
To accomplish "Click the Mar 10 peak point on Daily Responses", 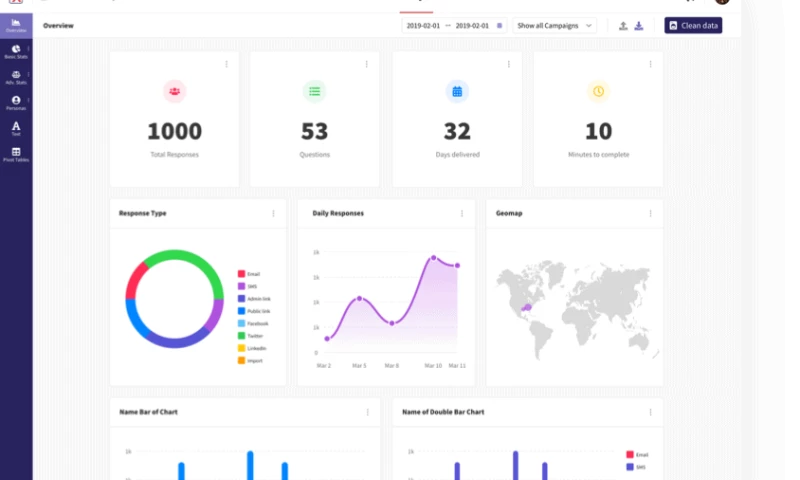I will coord(434,257).
